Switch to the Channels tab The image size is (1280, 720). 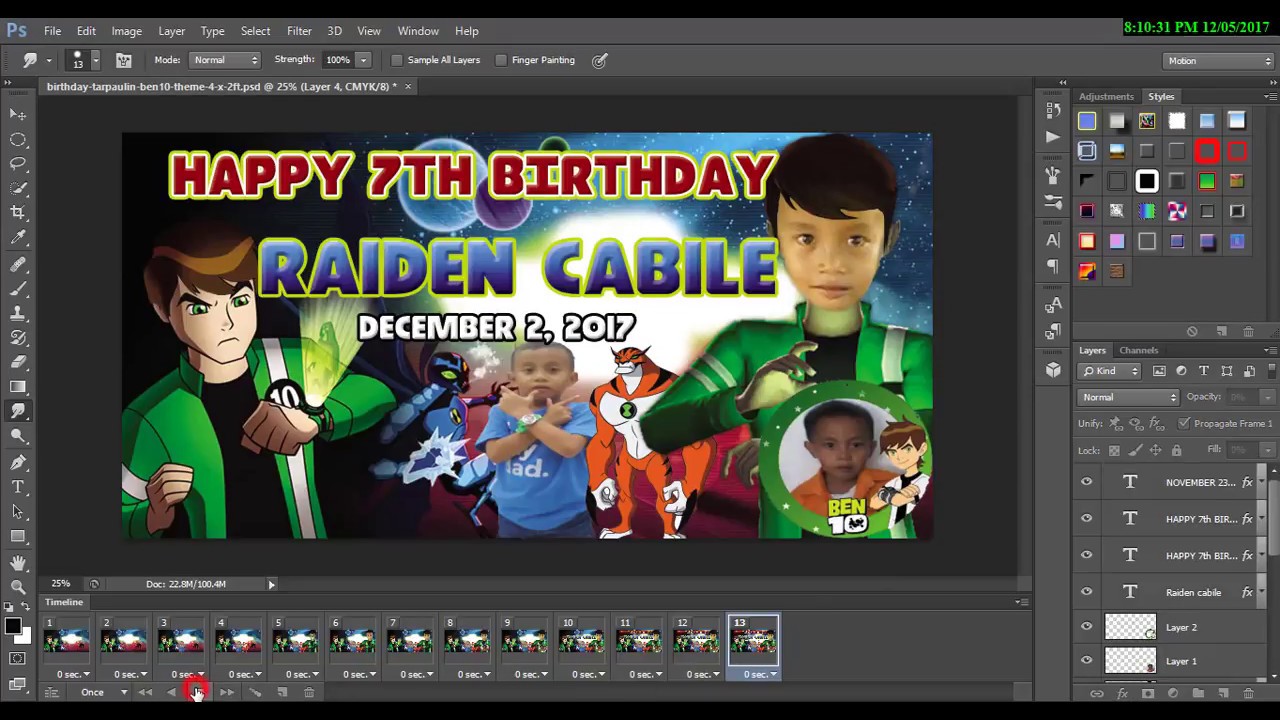[1138, 350]
